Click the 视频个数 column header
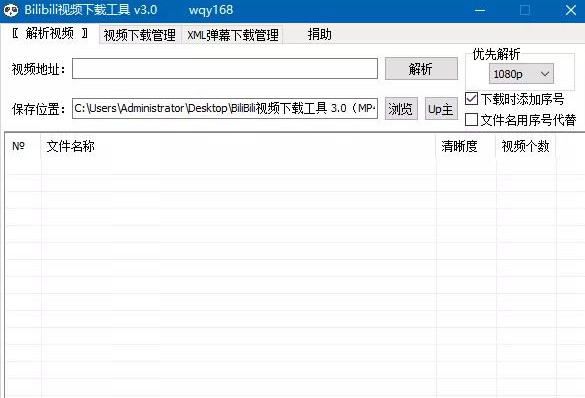 [x=526, y=146]
